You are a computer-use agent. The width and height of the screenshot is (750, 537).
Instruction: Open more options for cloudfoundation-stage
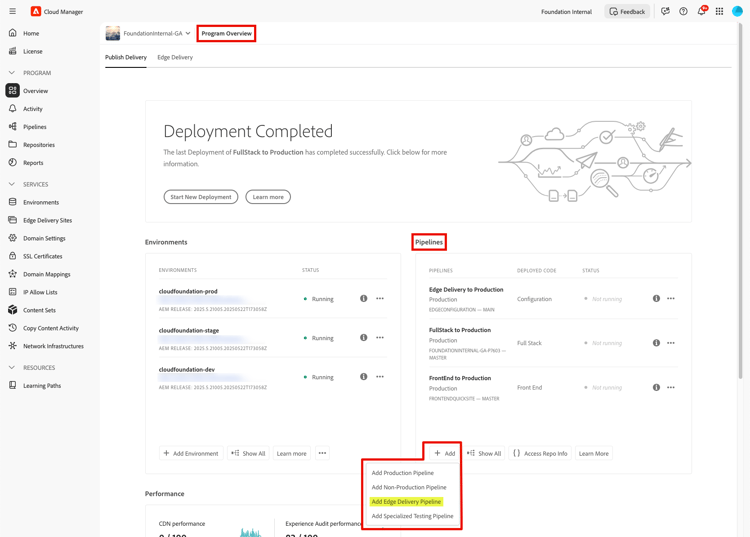[380, 338]
